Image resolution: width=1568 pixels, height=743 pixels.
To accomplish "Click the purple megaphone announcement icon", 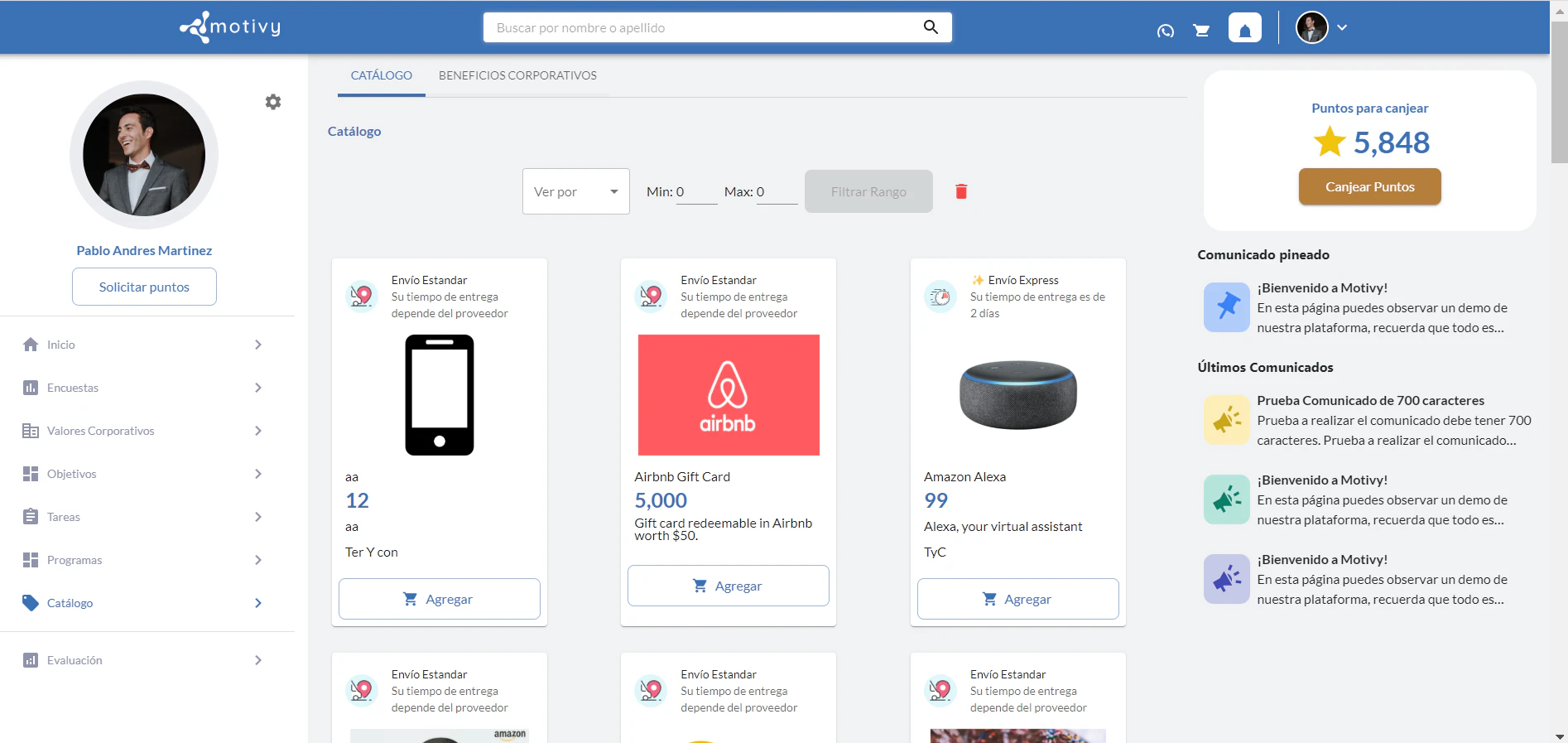I will click(x=1227, y=579).
